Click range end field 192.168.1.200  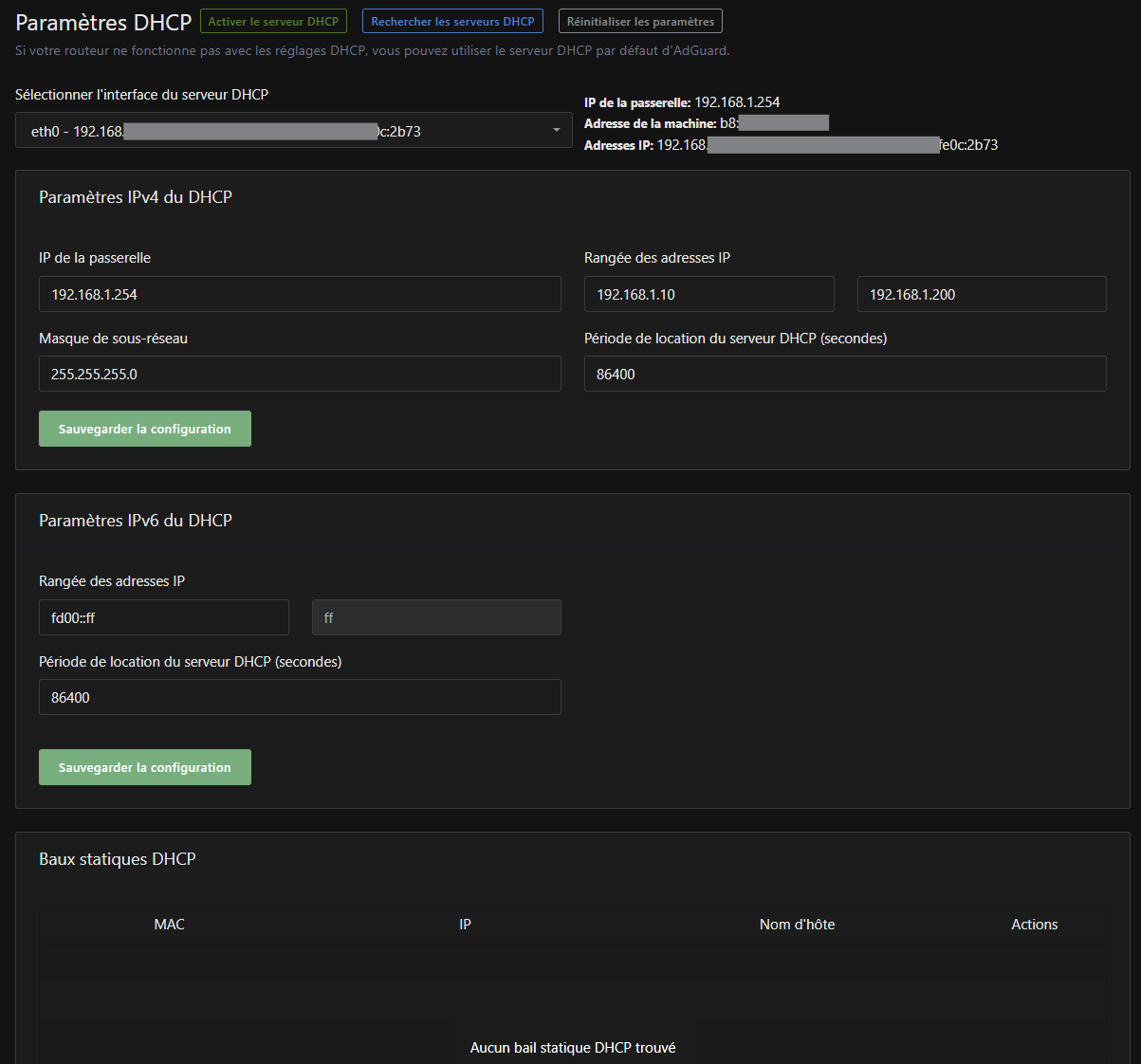pos(981,294)
